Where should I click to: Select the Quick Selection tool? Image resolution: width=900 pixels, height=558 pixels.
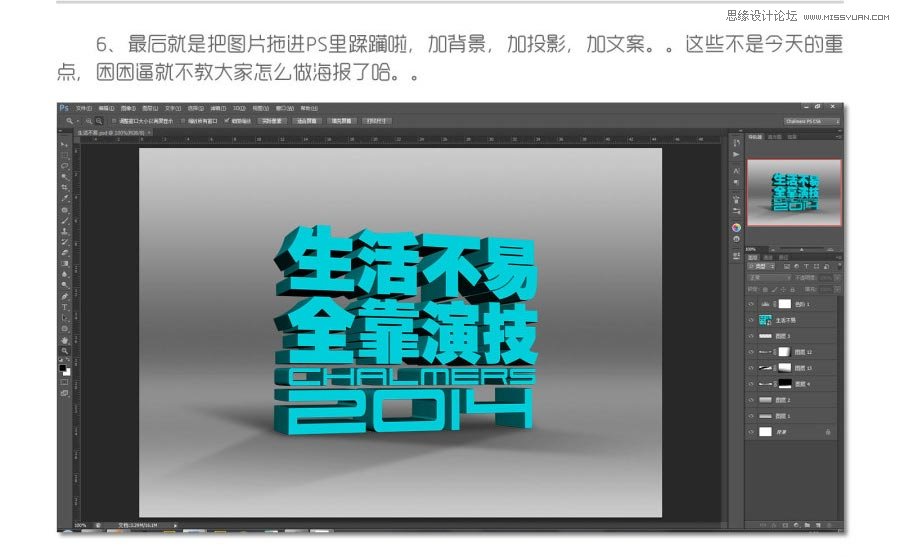[65, 176]
